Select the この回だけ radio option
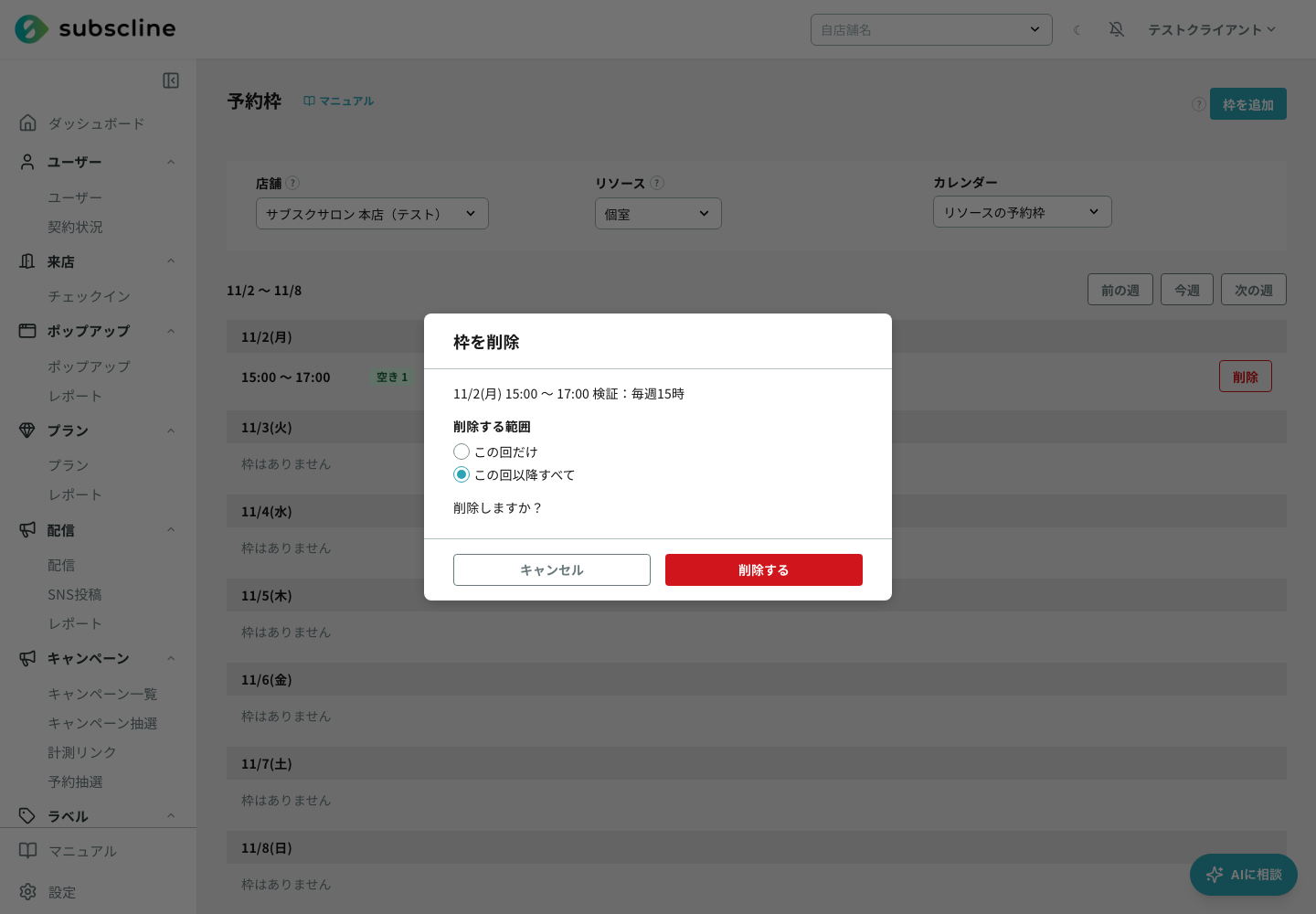This screenshot has height=914, width=1316. [462, 452]
